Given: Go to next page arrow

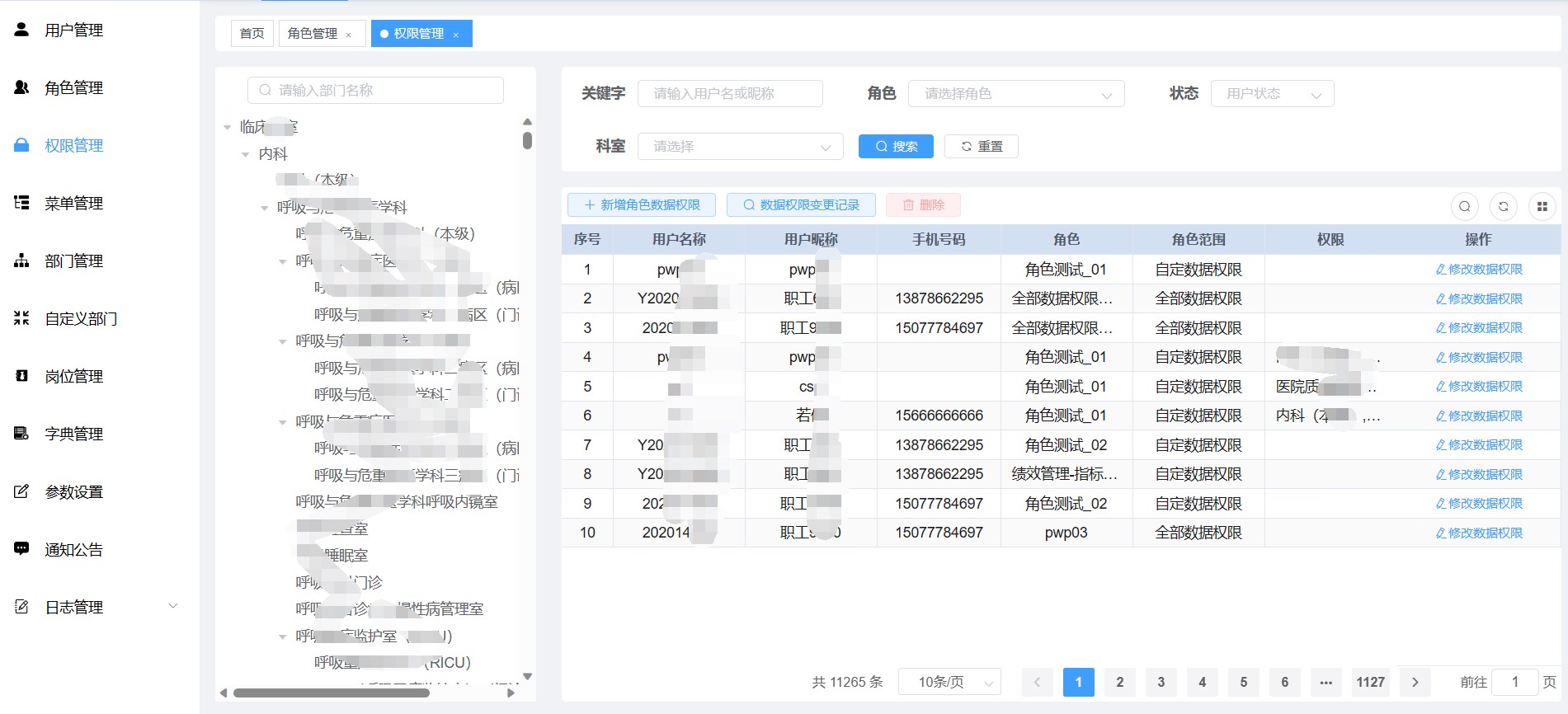Looking at the screenshot, I should pyautogui.click(x=1415, y=683).
